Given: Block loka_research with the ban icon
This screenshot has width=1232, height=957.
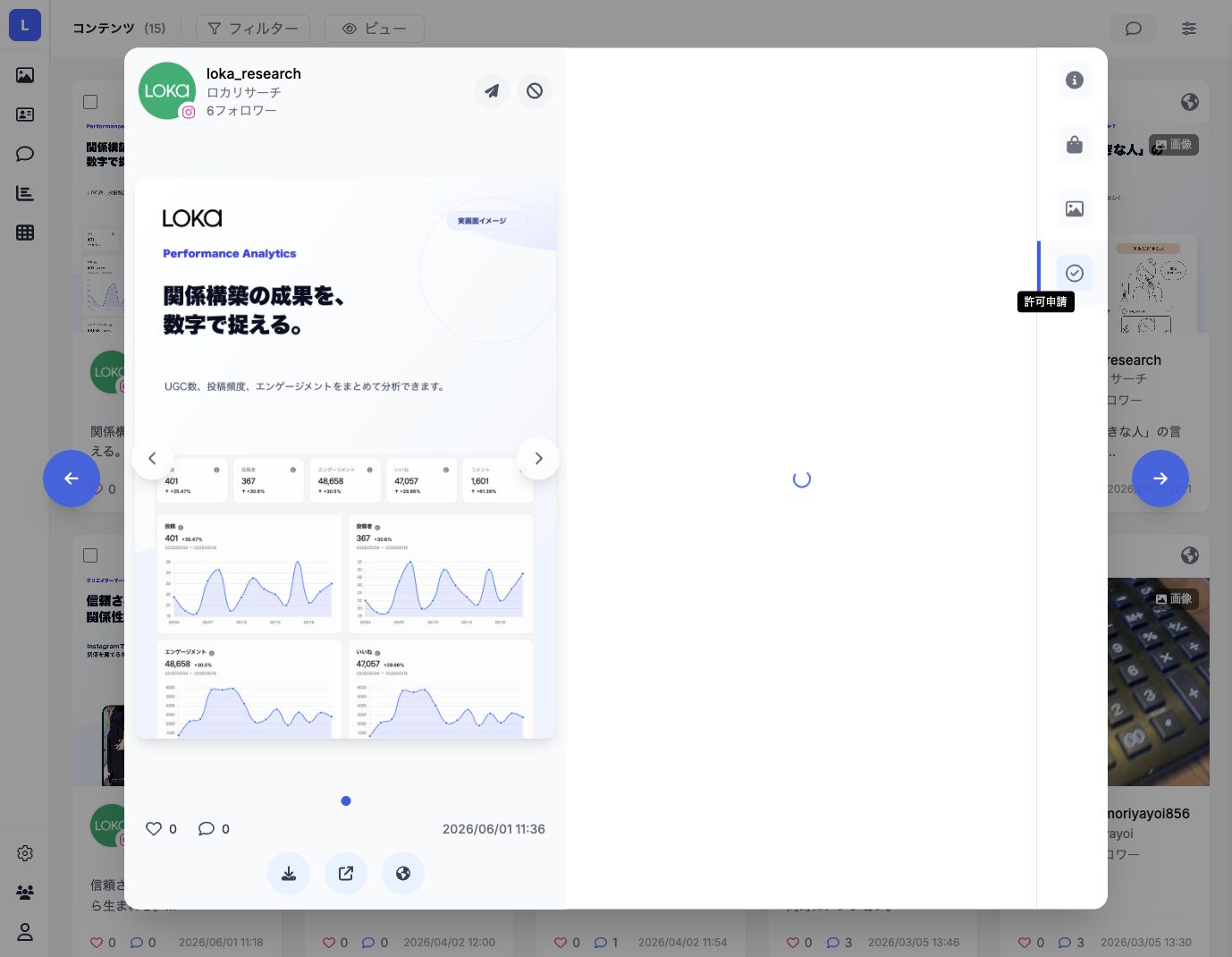Looking at the screenshot, I should point(535,90).
